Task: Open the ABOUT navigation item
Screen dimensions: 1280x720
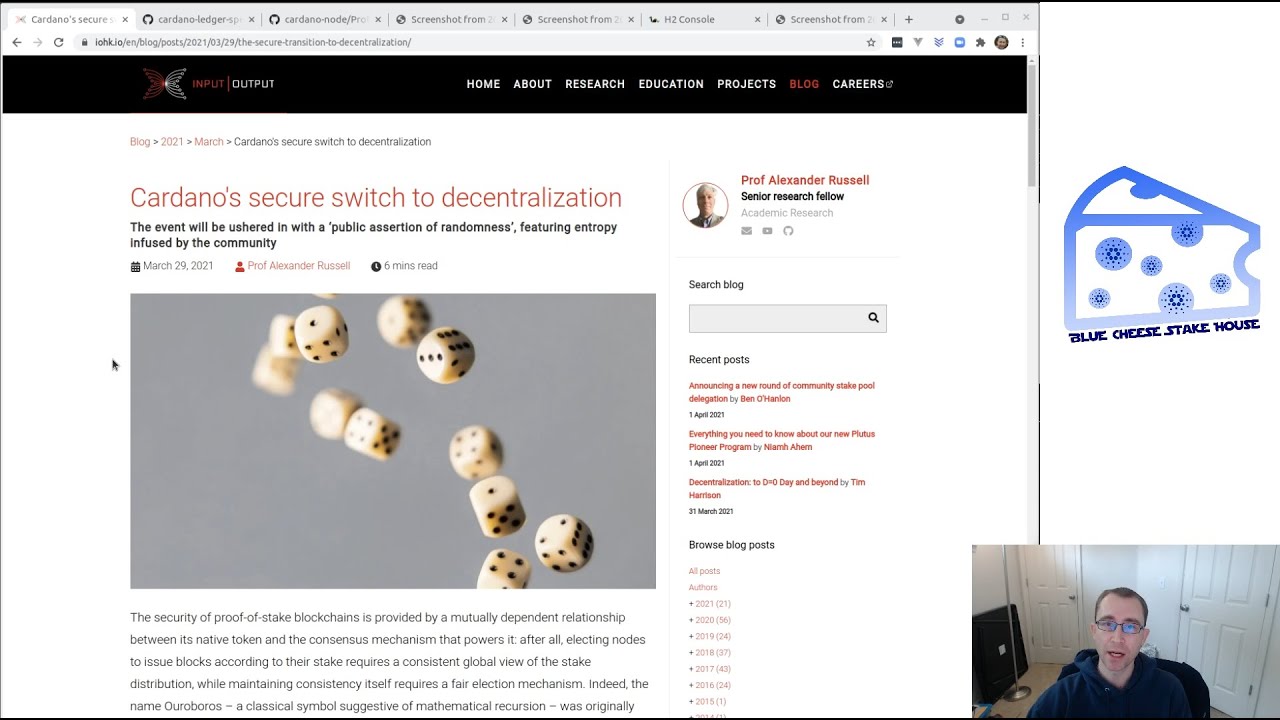Action: (x=532, y=84)
